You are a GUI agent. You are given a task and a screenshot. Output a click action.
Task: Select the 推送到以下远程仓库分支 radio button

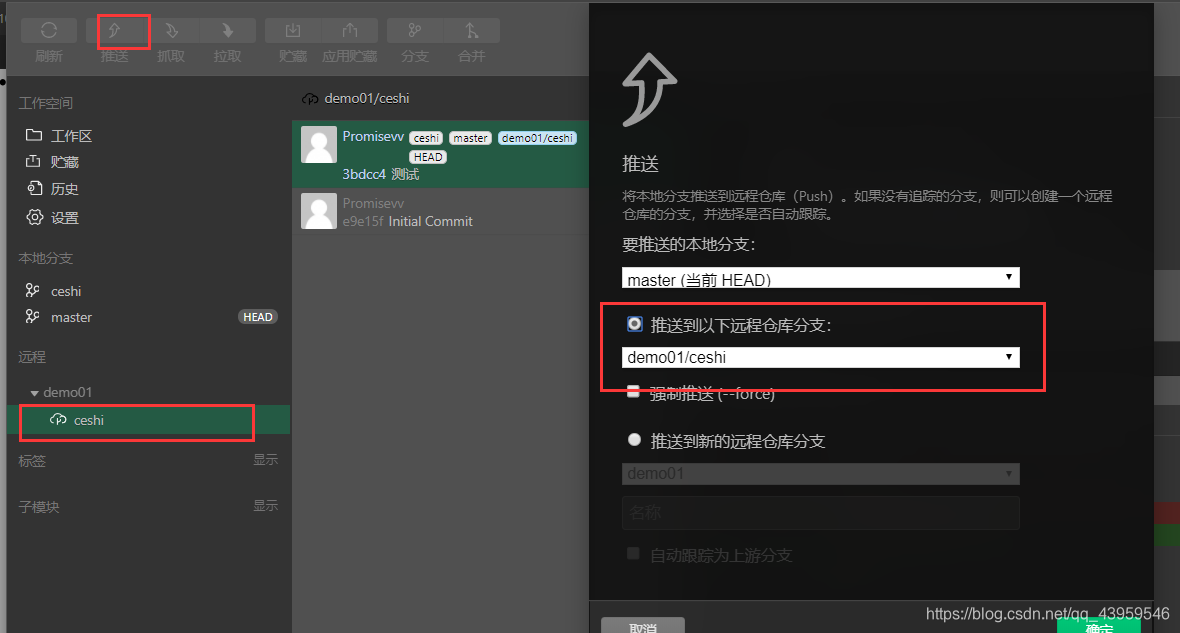point(634,321)
